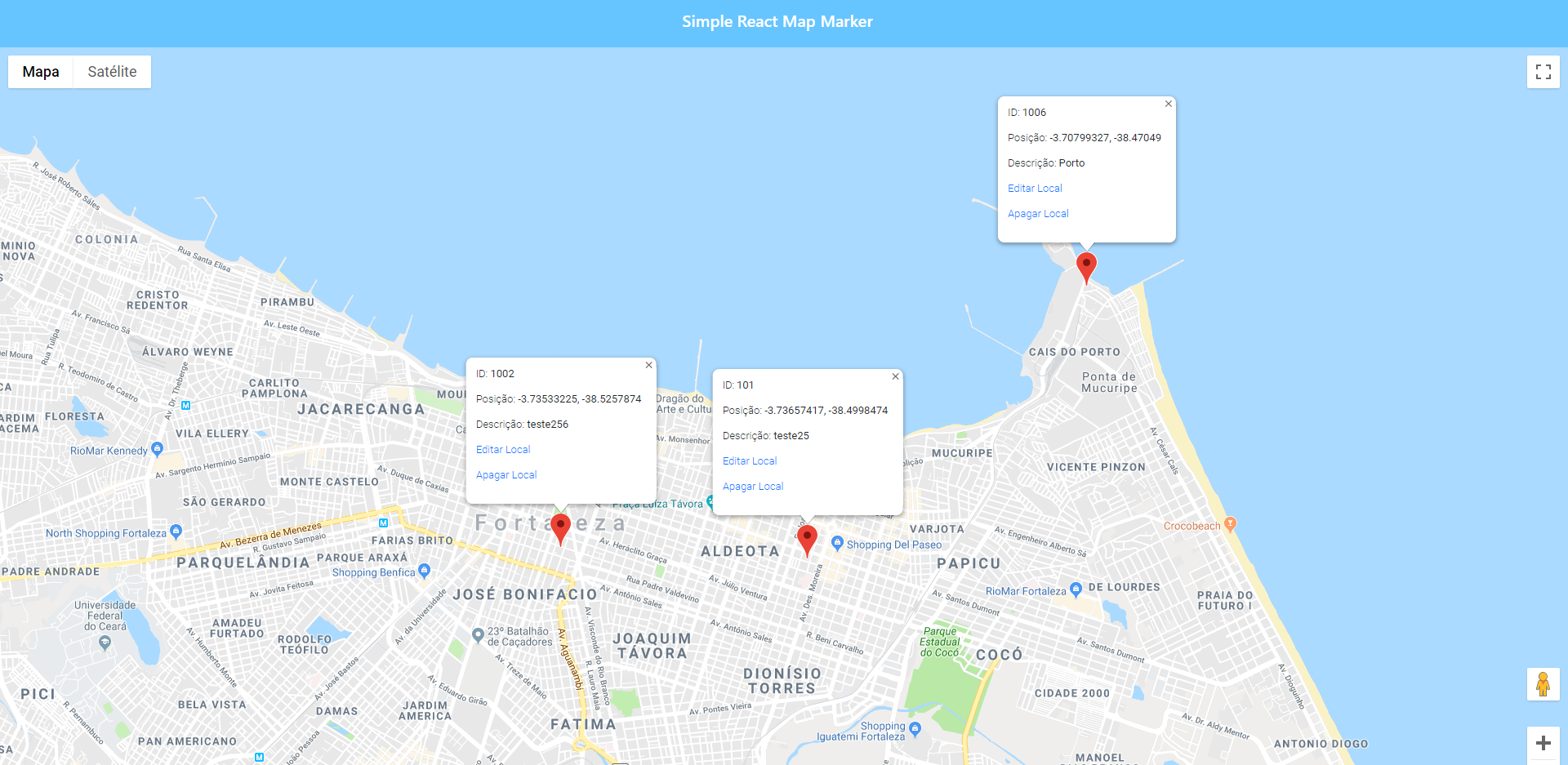Toggle fullscreen map view
Viewport: 1568px width, 765px height.
pyautogui.click(x=1543, y=72)
